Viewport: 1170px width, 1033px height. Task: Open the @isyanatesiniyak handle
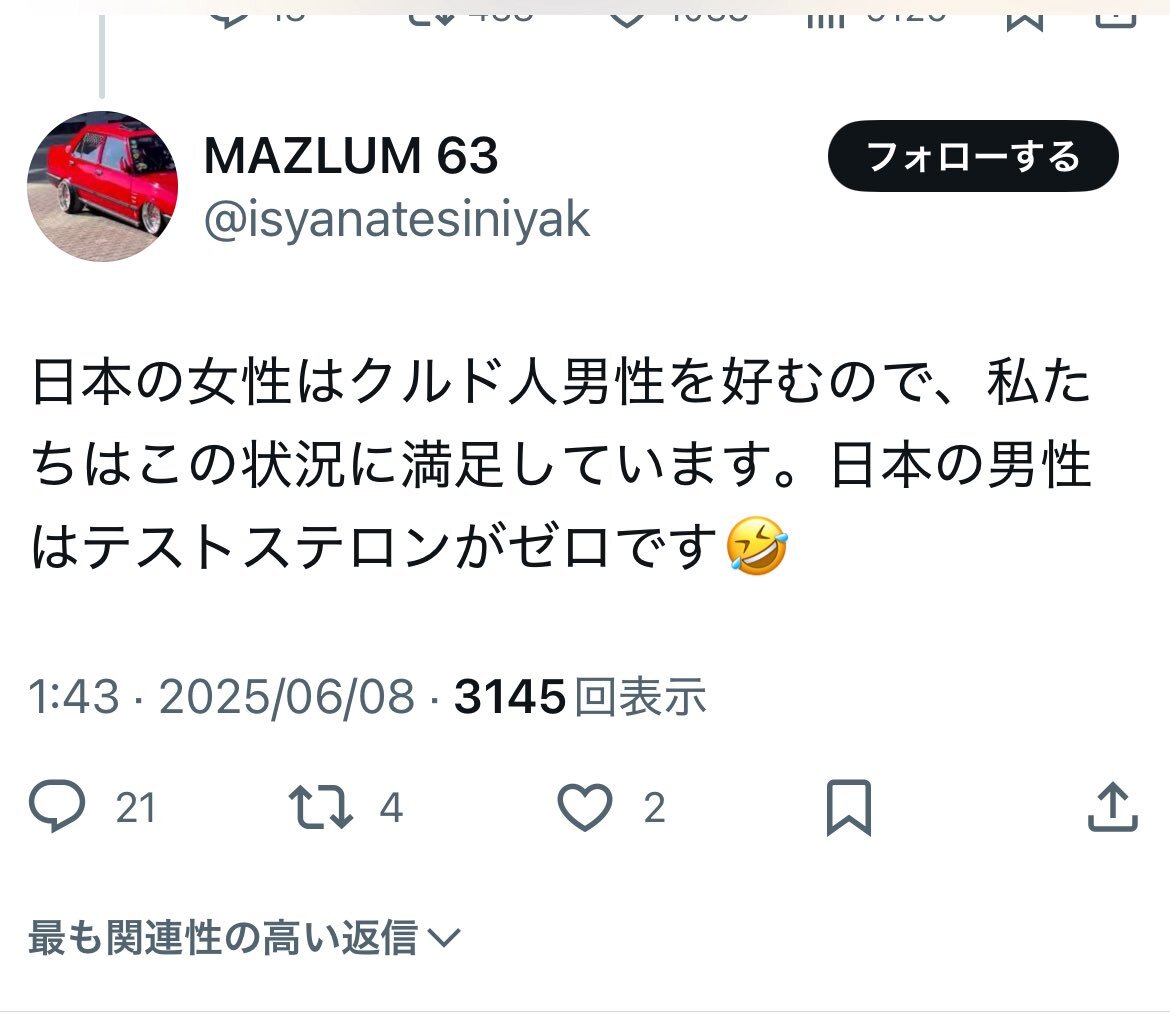coord(397,220)
